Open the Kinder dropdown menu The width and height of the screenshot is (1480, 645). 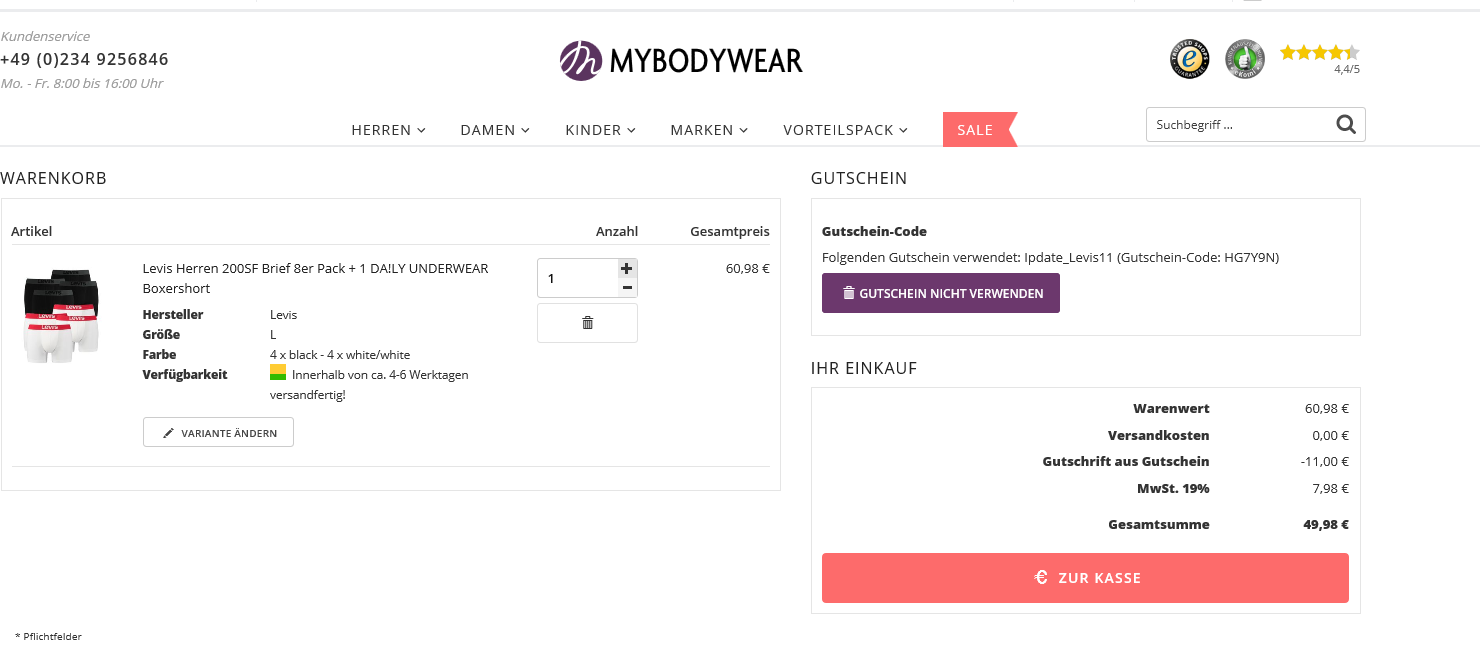[600, 130]
